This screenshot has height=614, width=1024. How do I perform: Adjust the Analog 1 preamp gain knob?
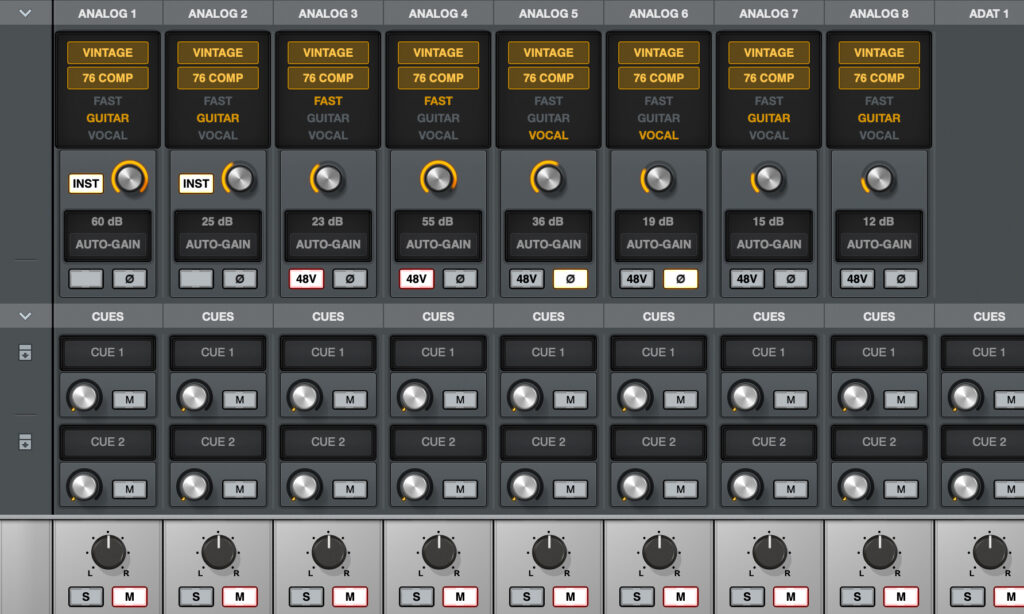click(129, 178)
